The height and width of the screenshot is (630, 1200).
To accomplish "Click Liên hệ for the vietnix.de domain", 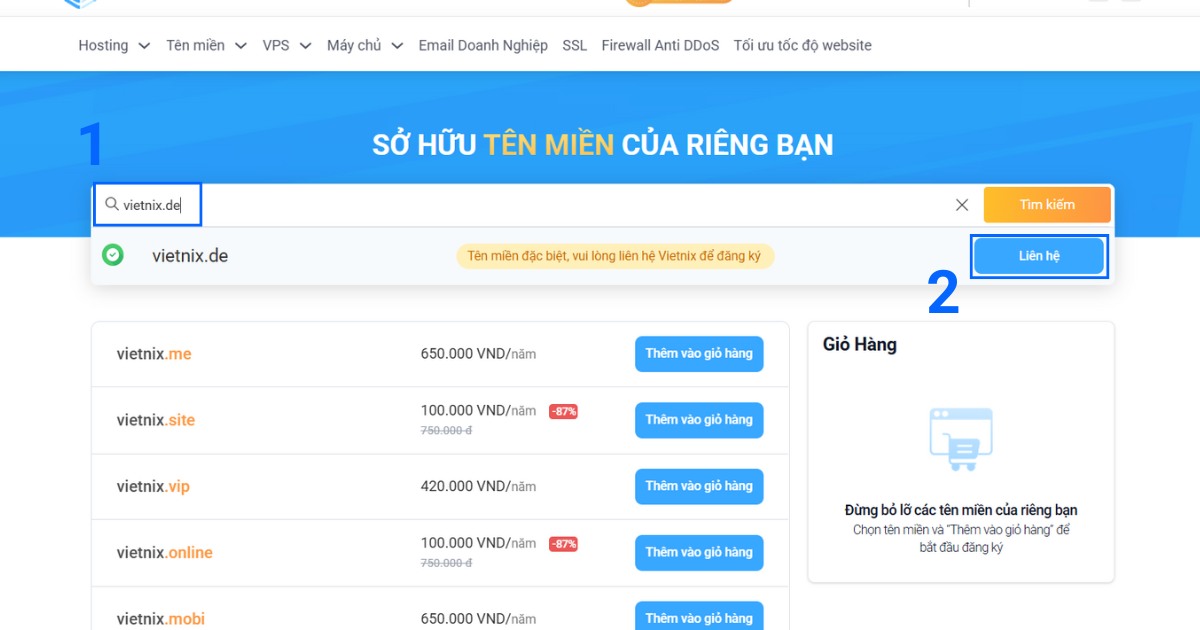I will pos(1039,256).
